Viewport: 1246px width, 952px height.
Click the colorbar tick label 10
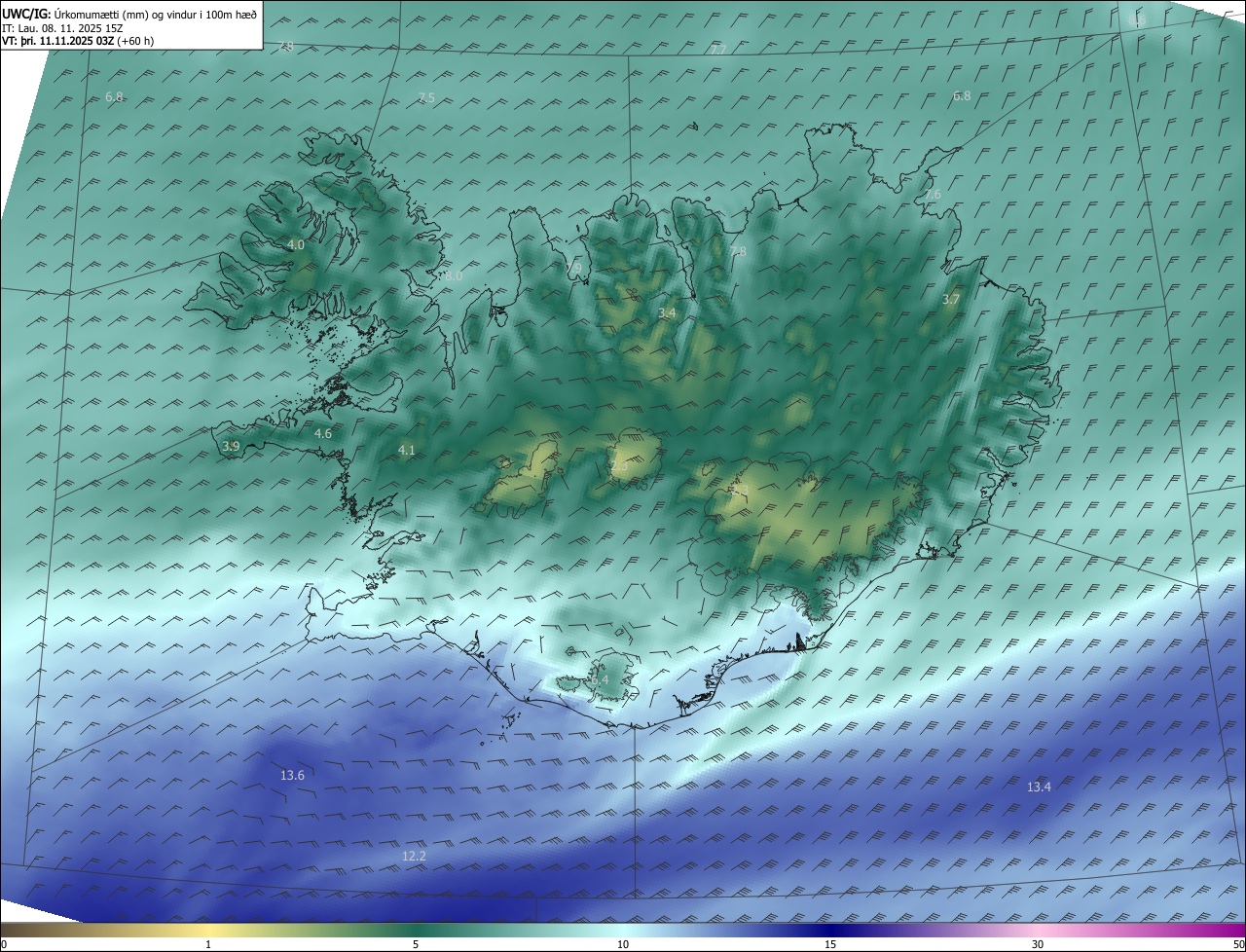tap(623, 944)
